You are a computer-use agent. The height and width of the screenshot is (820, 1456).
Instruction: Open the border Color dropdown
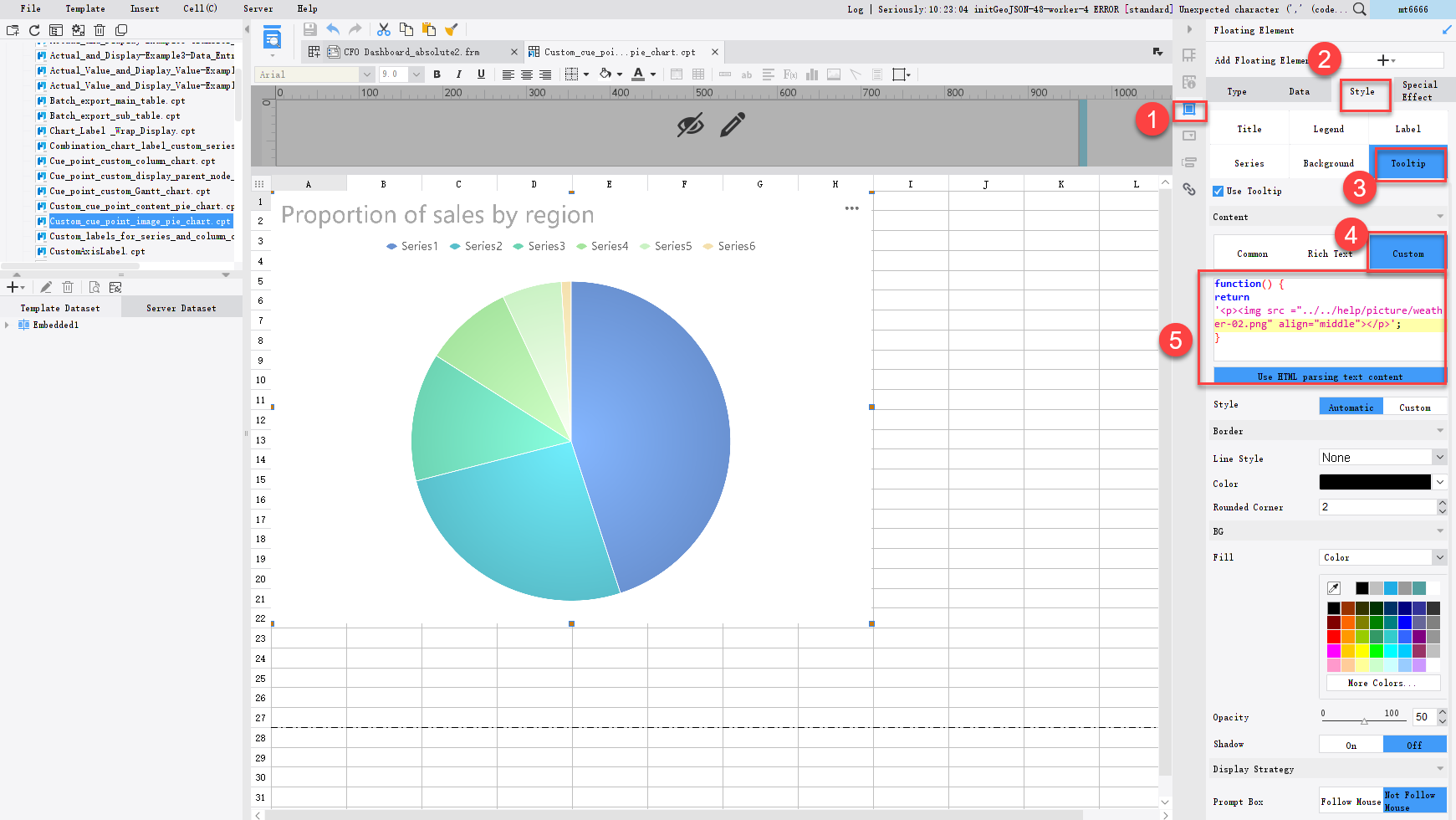tap(1439, 483)
